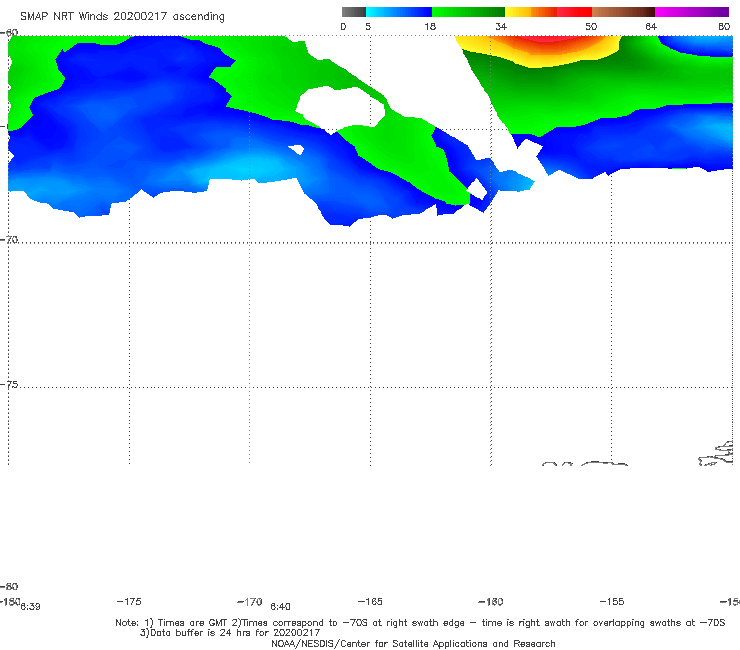Click the color bar tick label "5"

[x=368, y=27]
